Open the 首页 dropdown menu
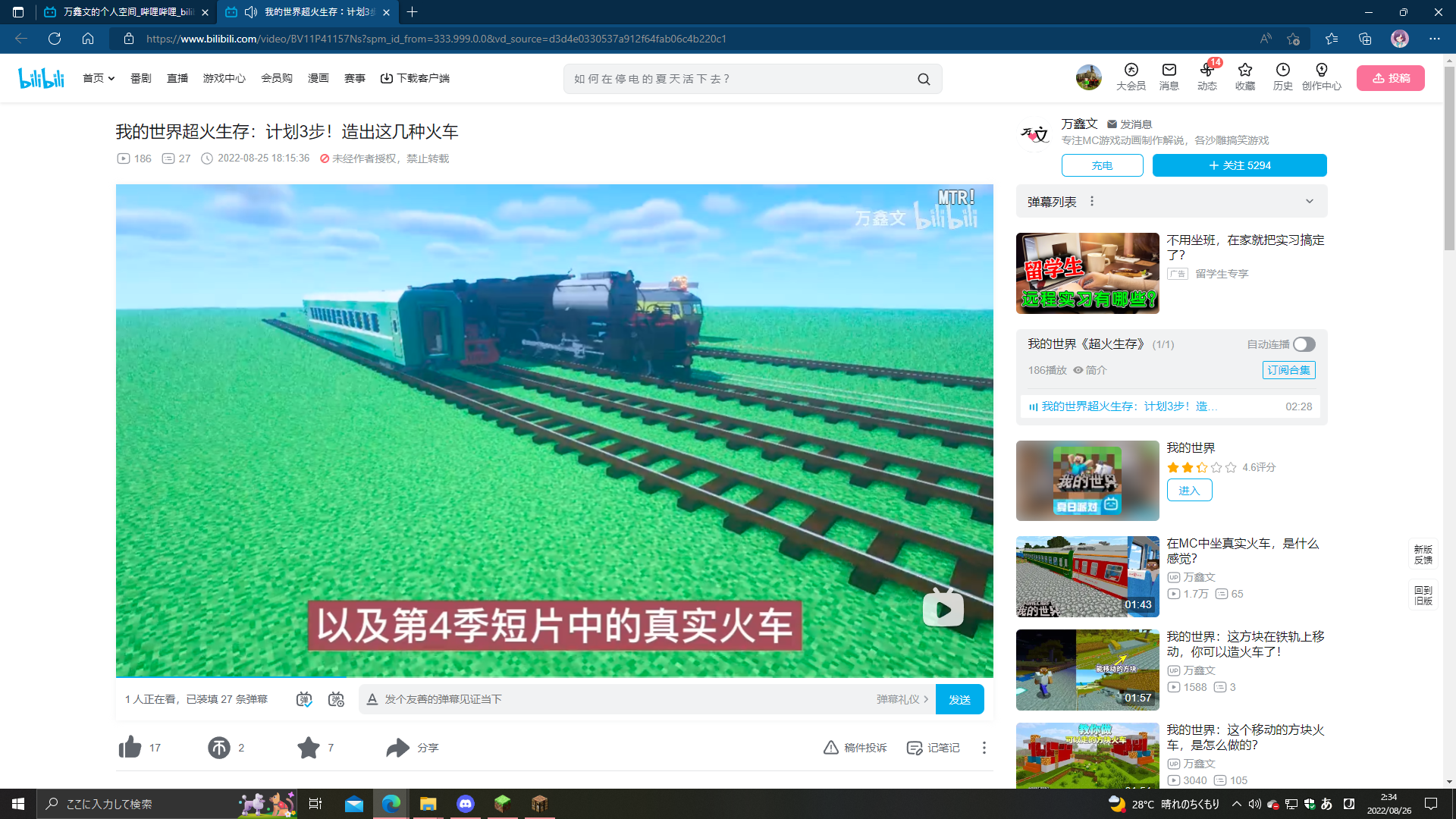 (x=99, y=78)
